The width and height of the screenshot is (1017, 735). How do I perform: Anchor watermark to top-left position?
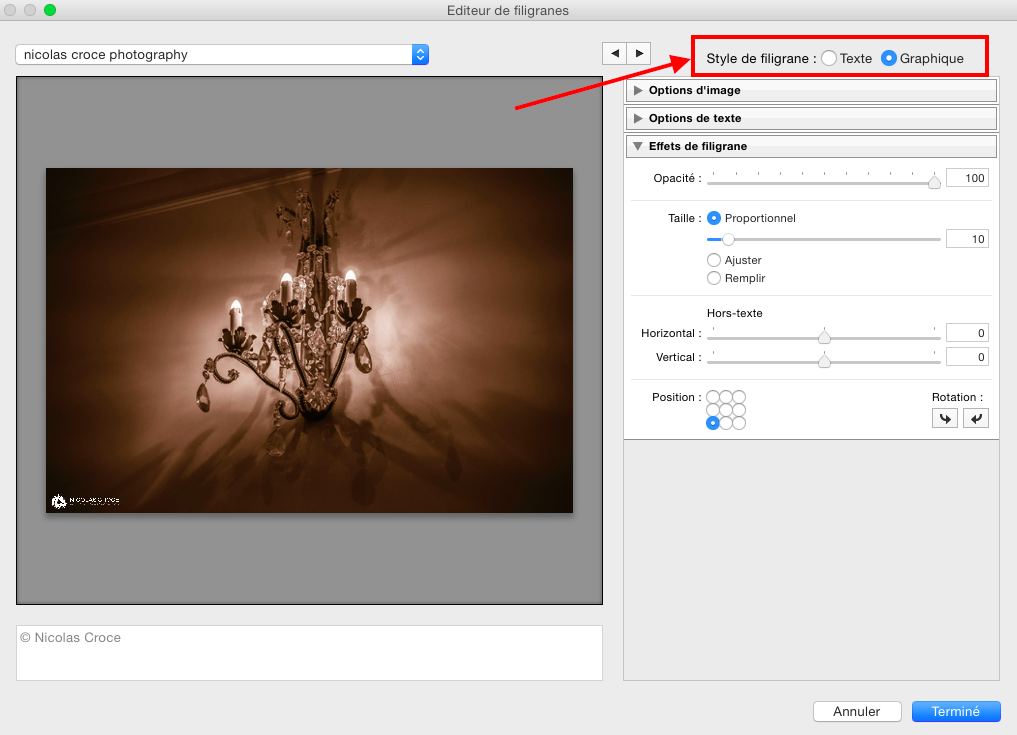[x=713, y=397]
